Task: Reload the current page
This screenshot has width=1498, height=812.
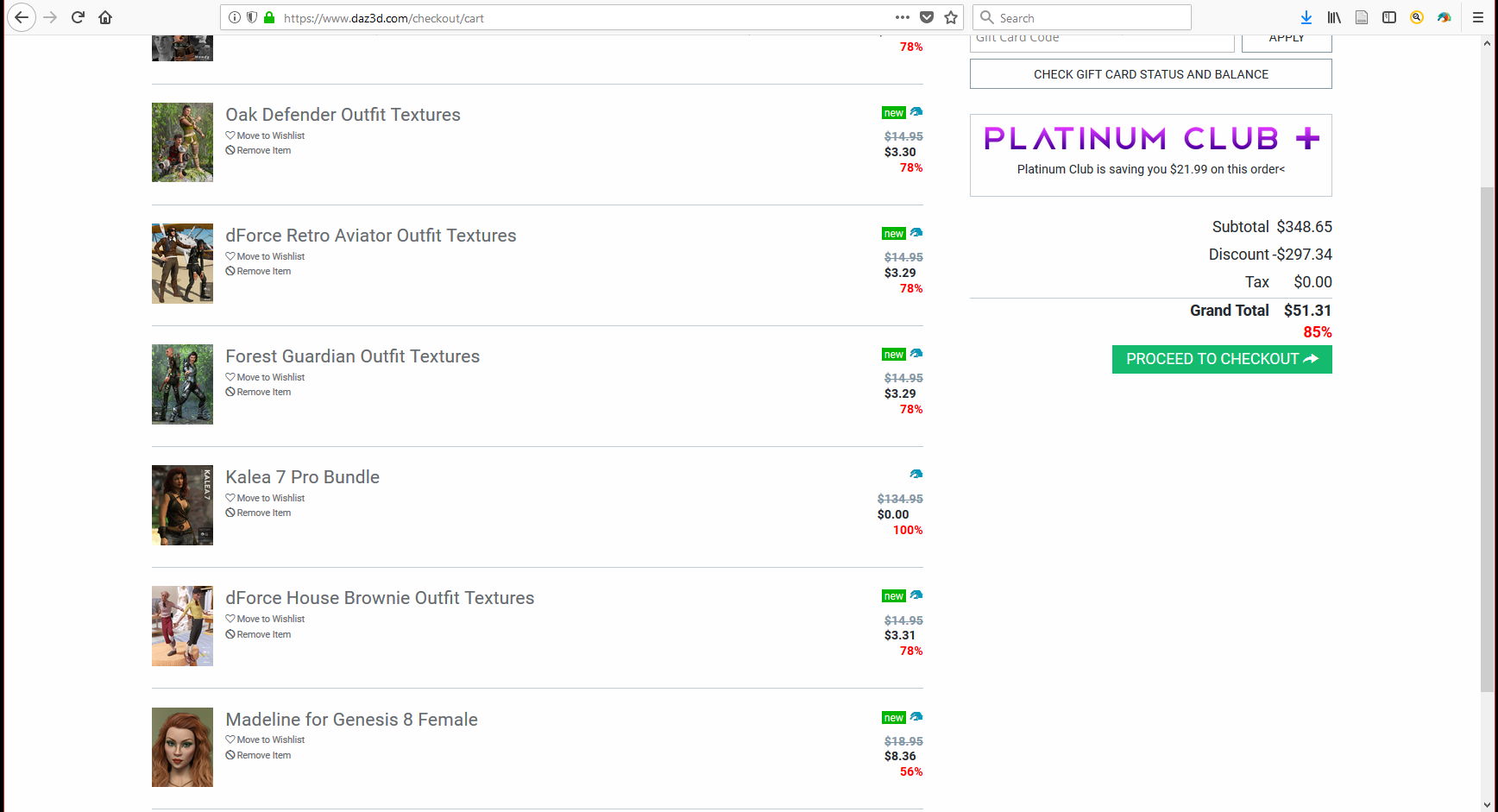Action: (78, 17)
